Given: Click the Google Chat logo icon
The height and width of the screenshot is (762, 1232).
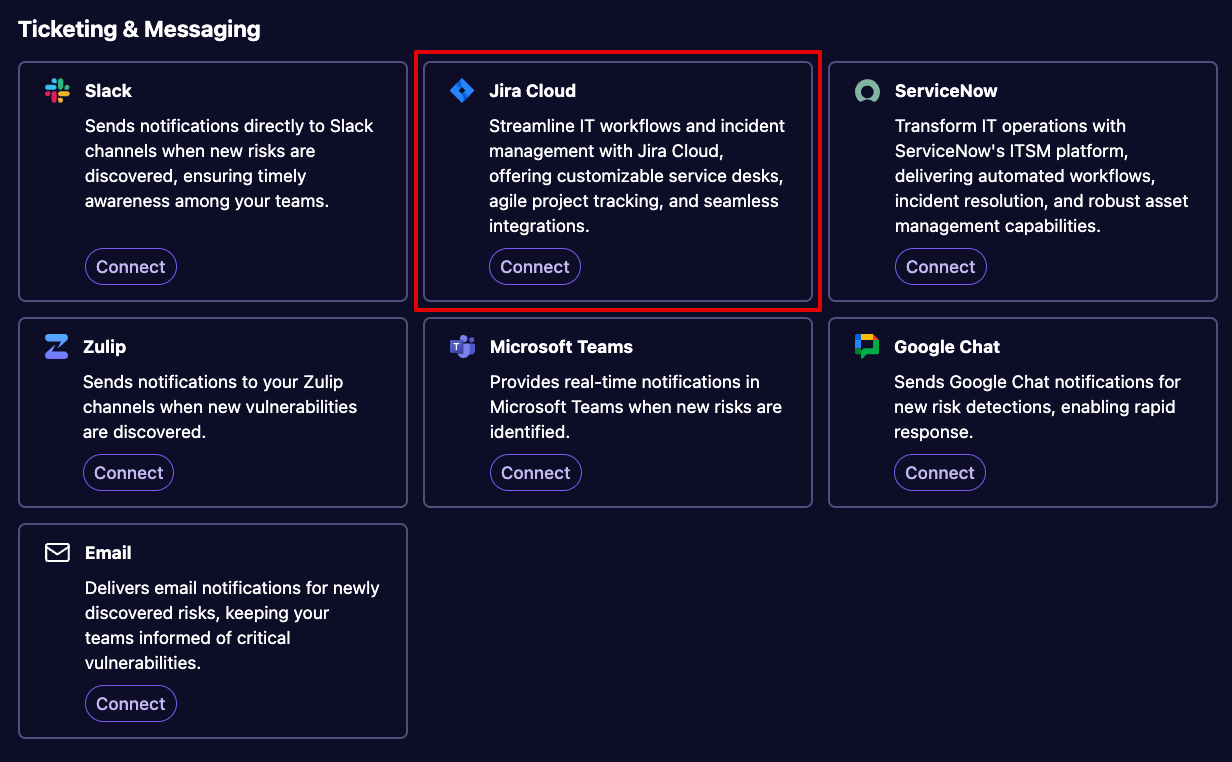Looking at the screenshot, I should click(867, 347).
